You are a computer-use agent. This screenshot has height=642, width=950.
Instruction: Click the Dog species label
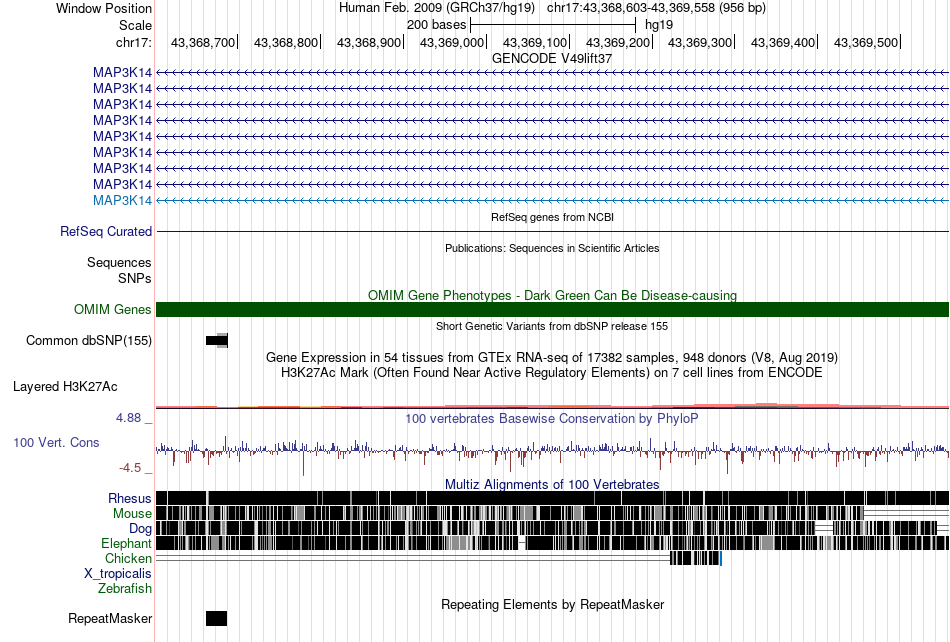140,529
